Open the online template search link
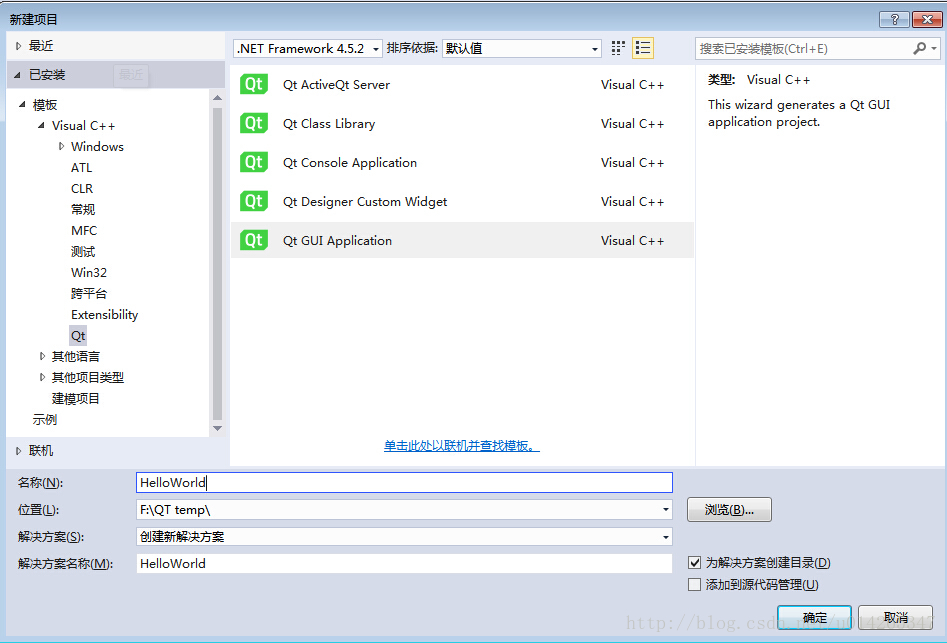Screen dimensions: 947x643 click(461, 446)
